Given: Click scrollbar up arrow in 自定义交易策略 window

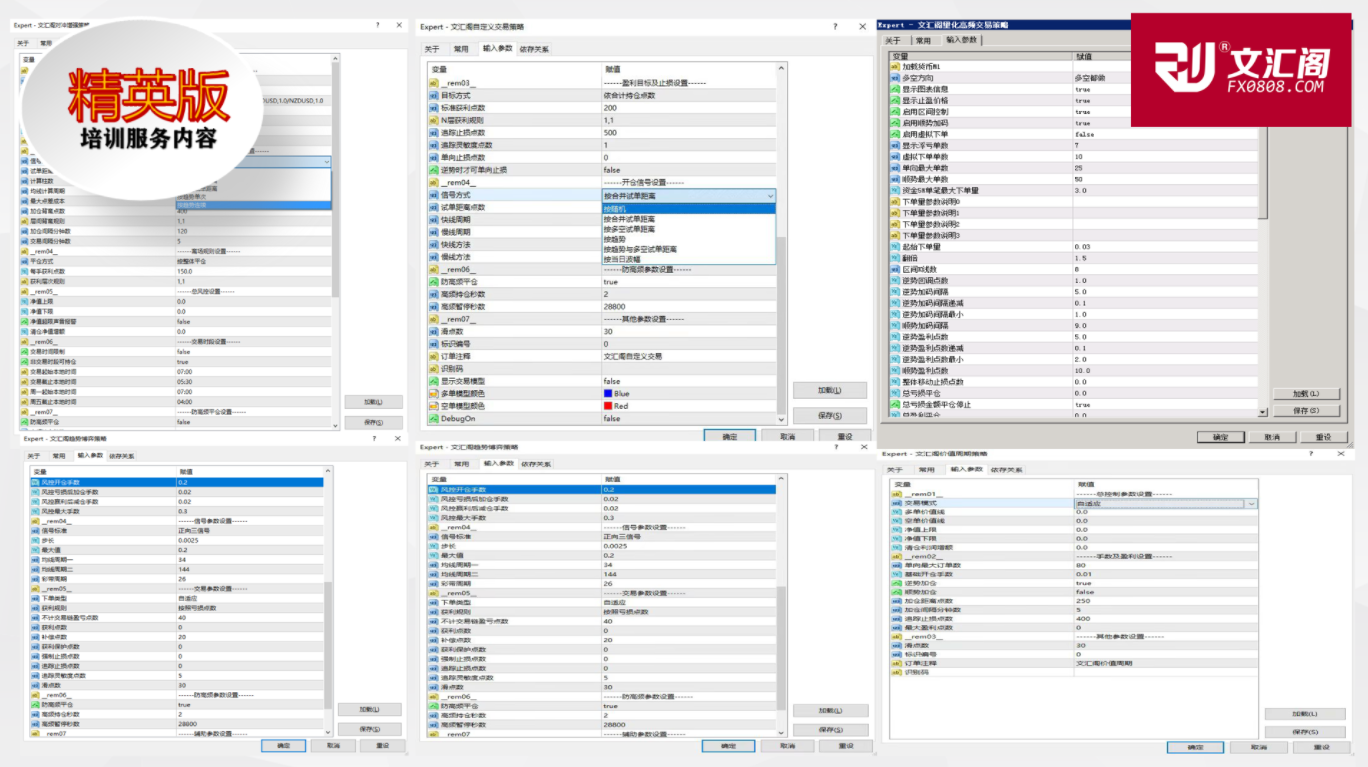Looking at the screenshot, I should 781,69.
